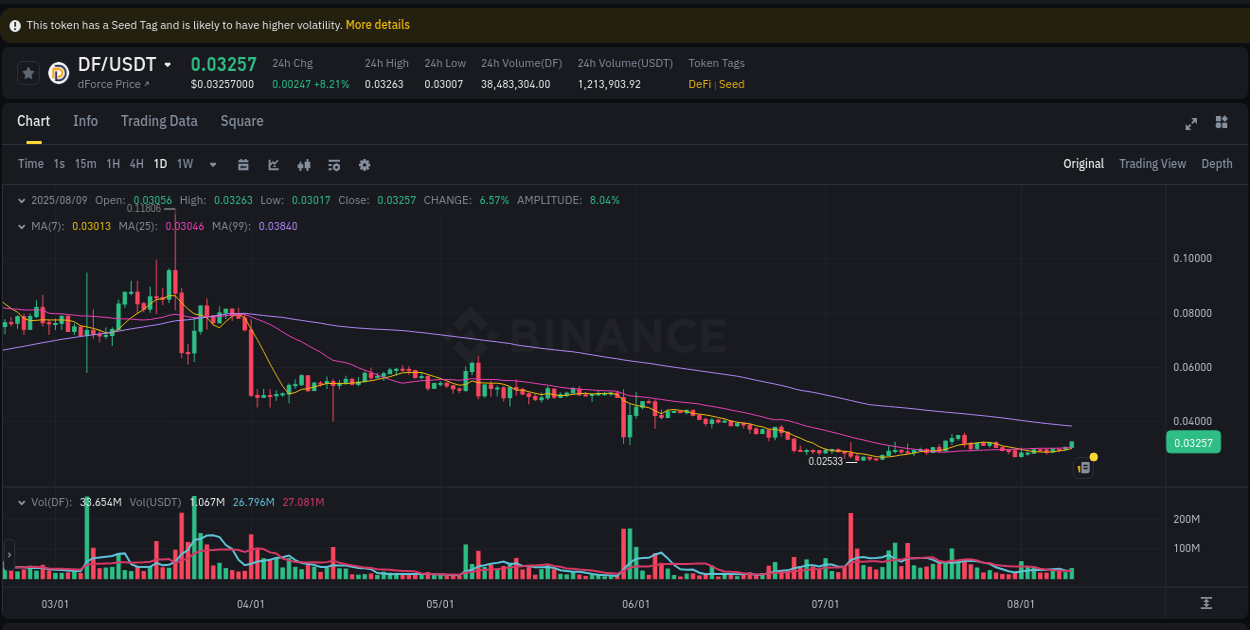Screen dimensions: 1250x630
Task: Collapse the MA indicator readout row
Action: point(21,226)
